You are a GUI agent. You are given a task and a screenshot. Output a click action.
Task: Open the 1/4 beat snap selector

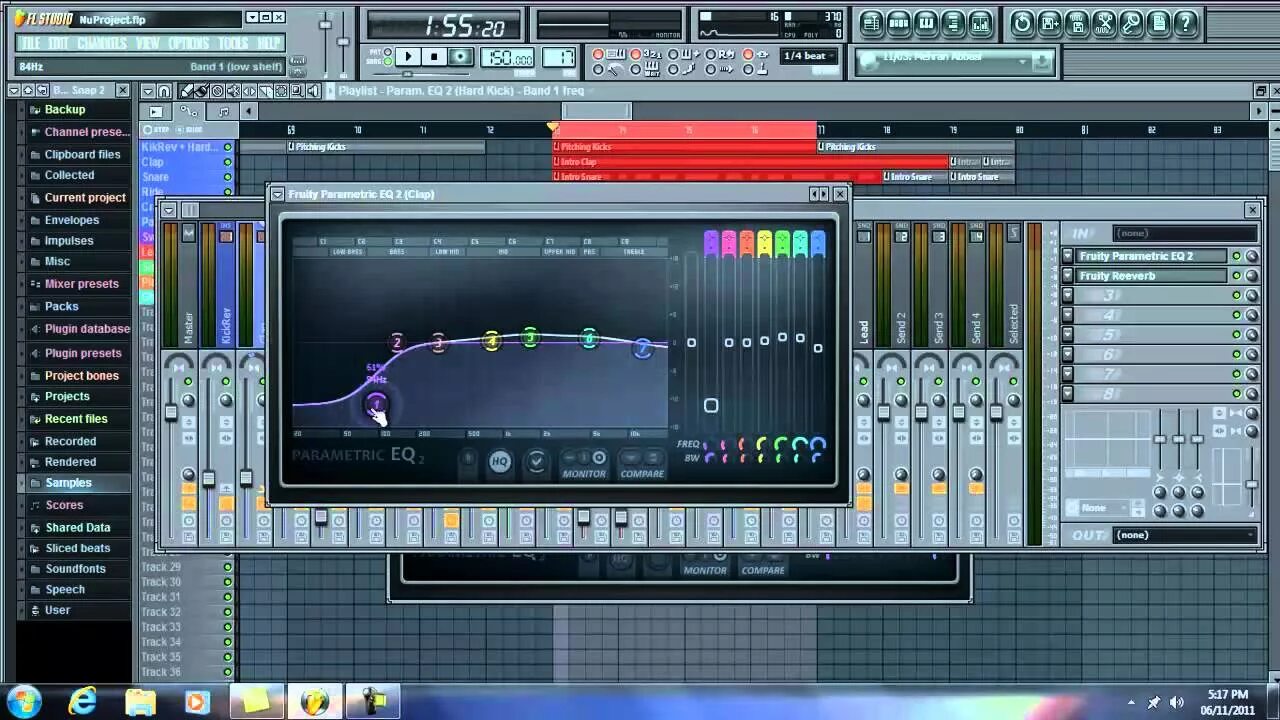[x=811, y=56]
